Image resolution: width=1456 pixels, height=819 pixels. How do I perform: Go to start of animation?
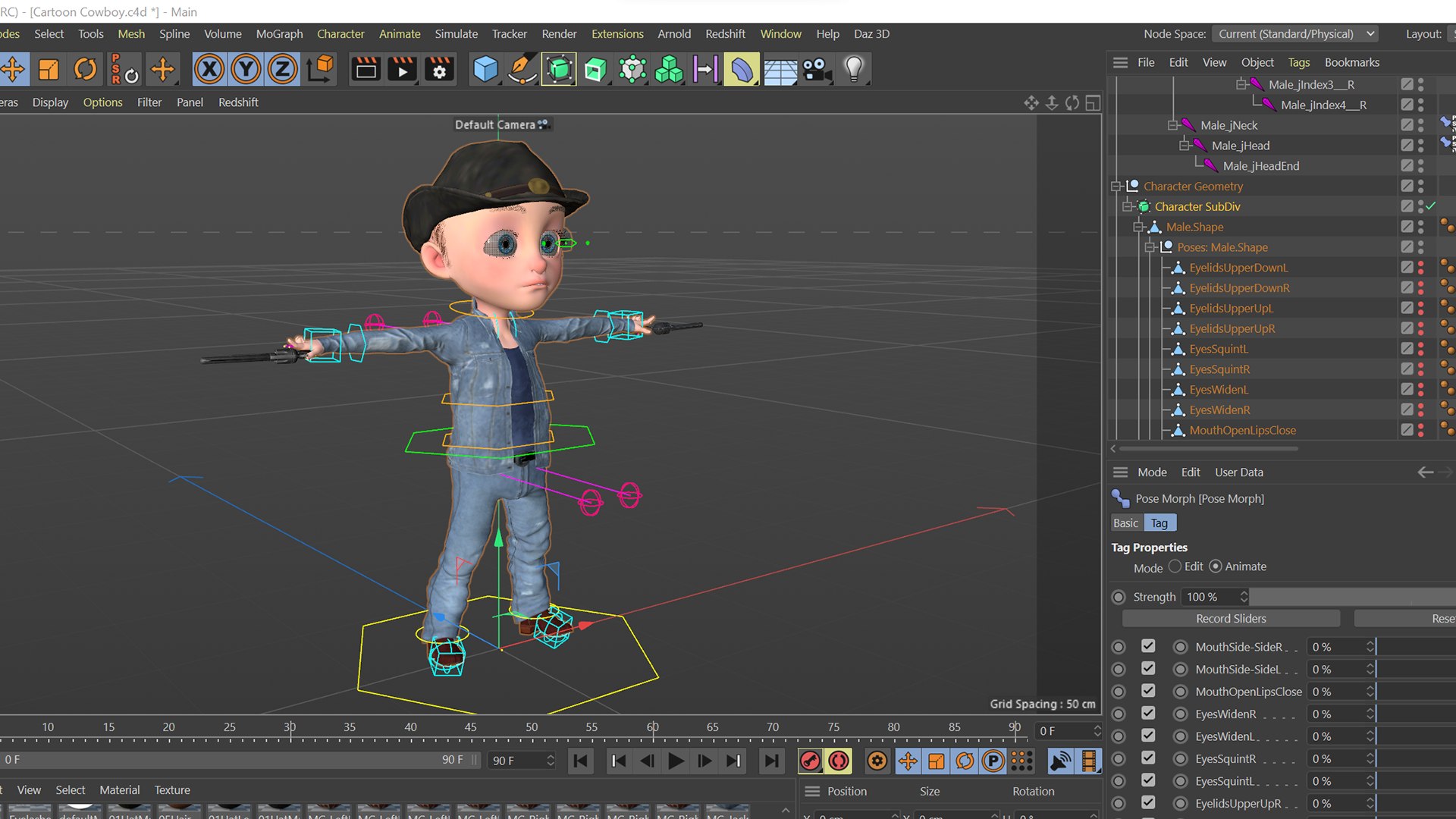580,761
